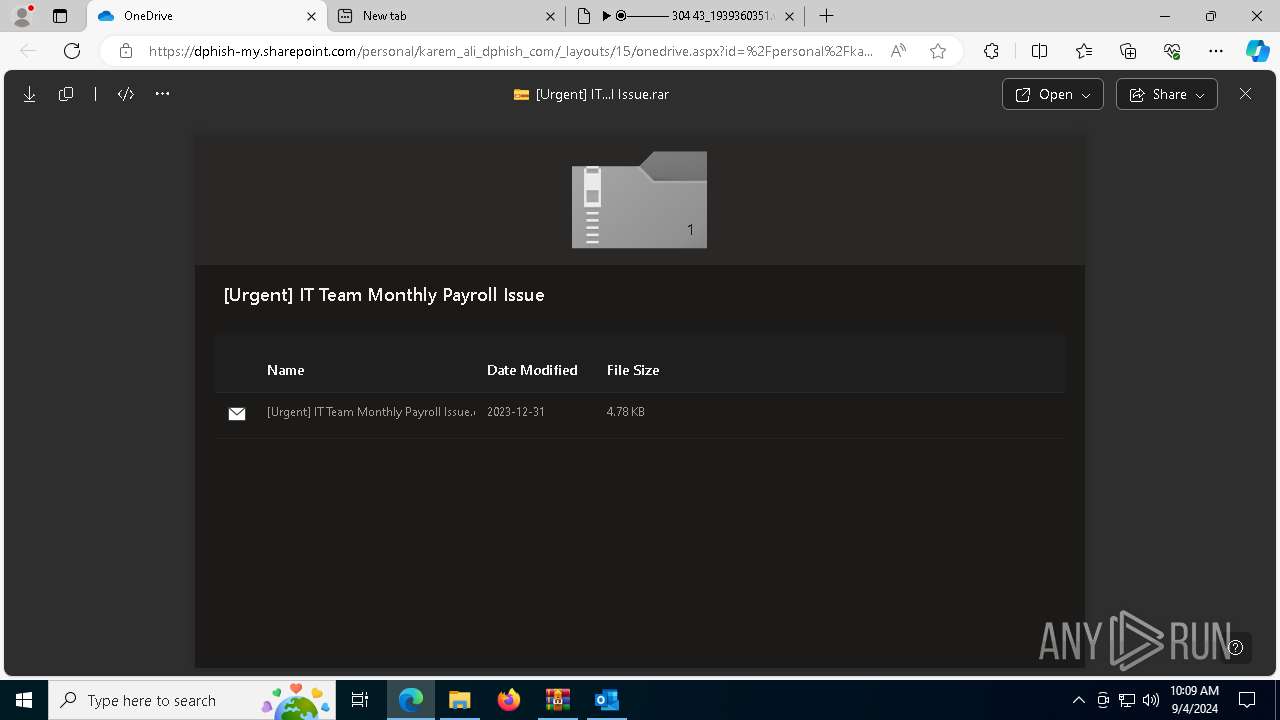The height and width of the screenshot is (720, 1280).
Task: View site information lock icon
Action: tap(125, 51)
